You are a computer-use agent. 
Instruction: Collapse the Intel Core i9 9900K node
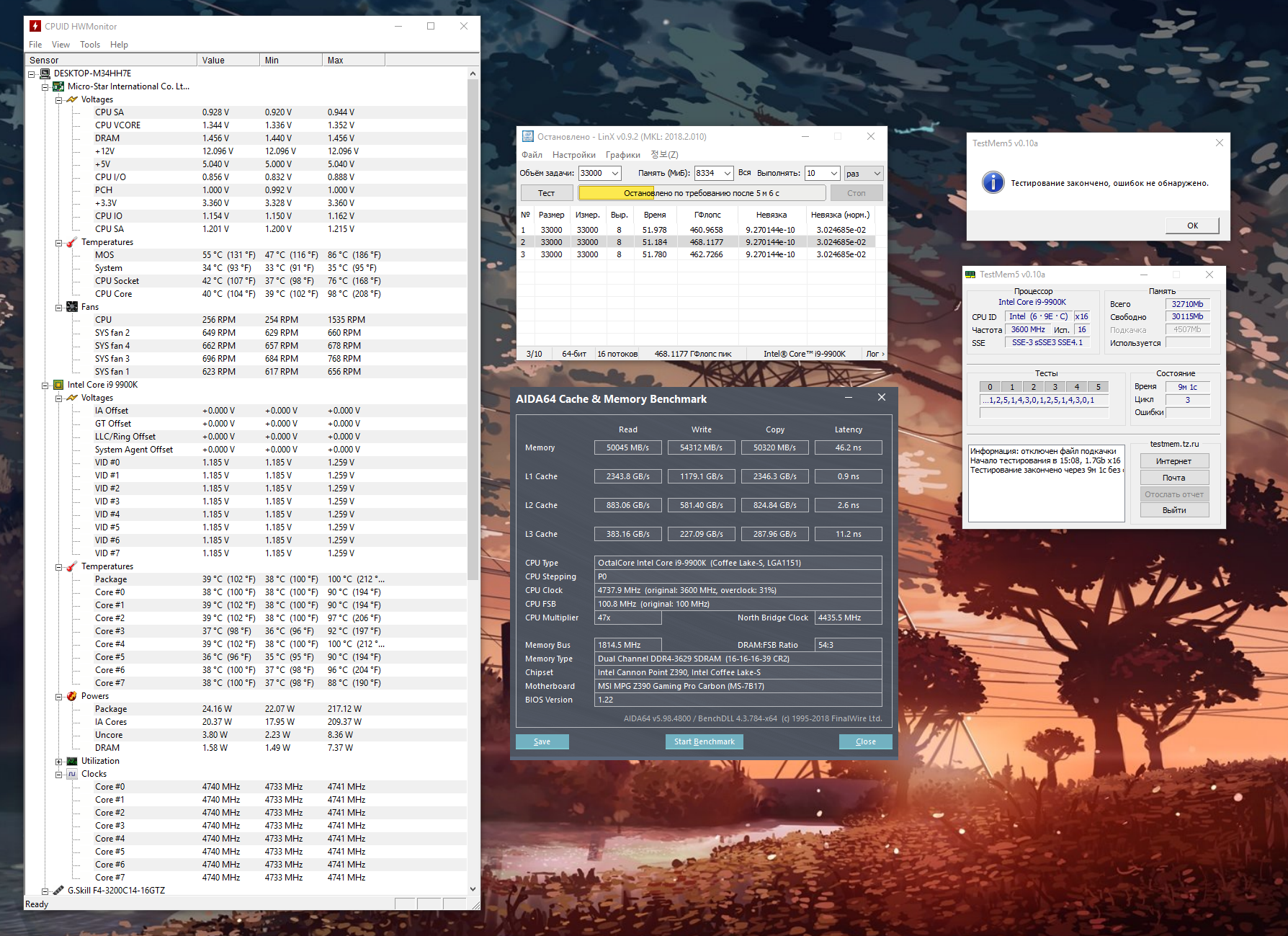pyautogui.click(x=45, y=385)
